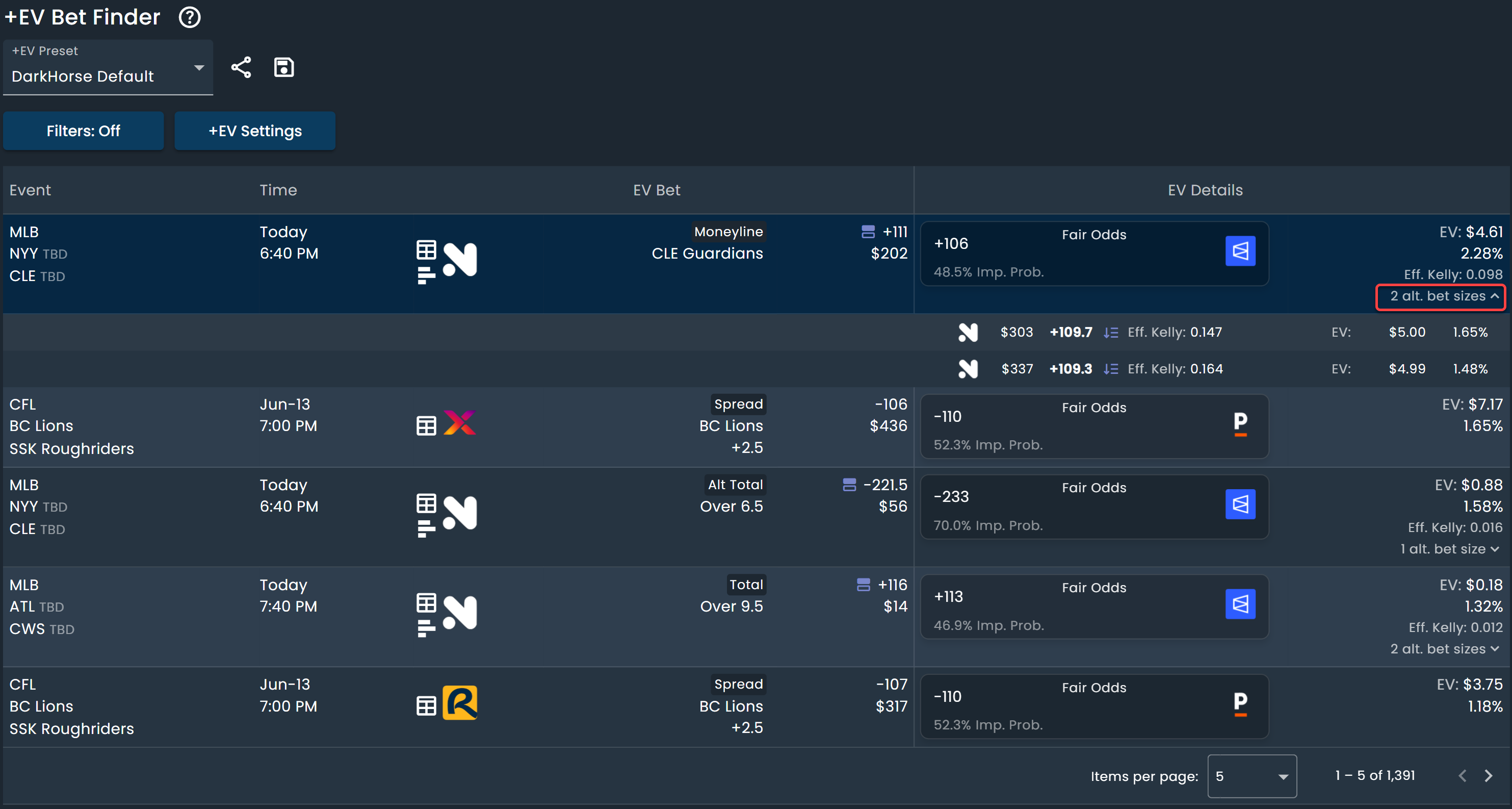
Task: Click the 1 – 5 of 1,391 range label
Action: point(1375,776)
